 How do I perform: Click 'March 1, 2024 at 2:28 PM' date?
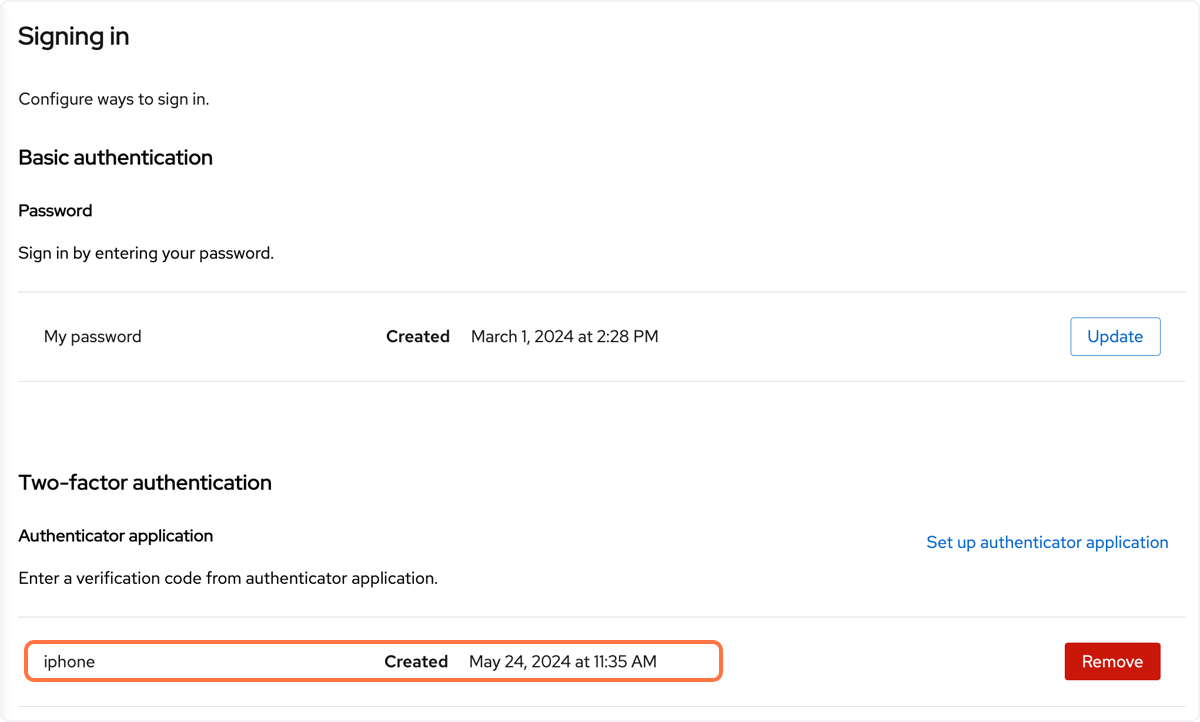565,336
